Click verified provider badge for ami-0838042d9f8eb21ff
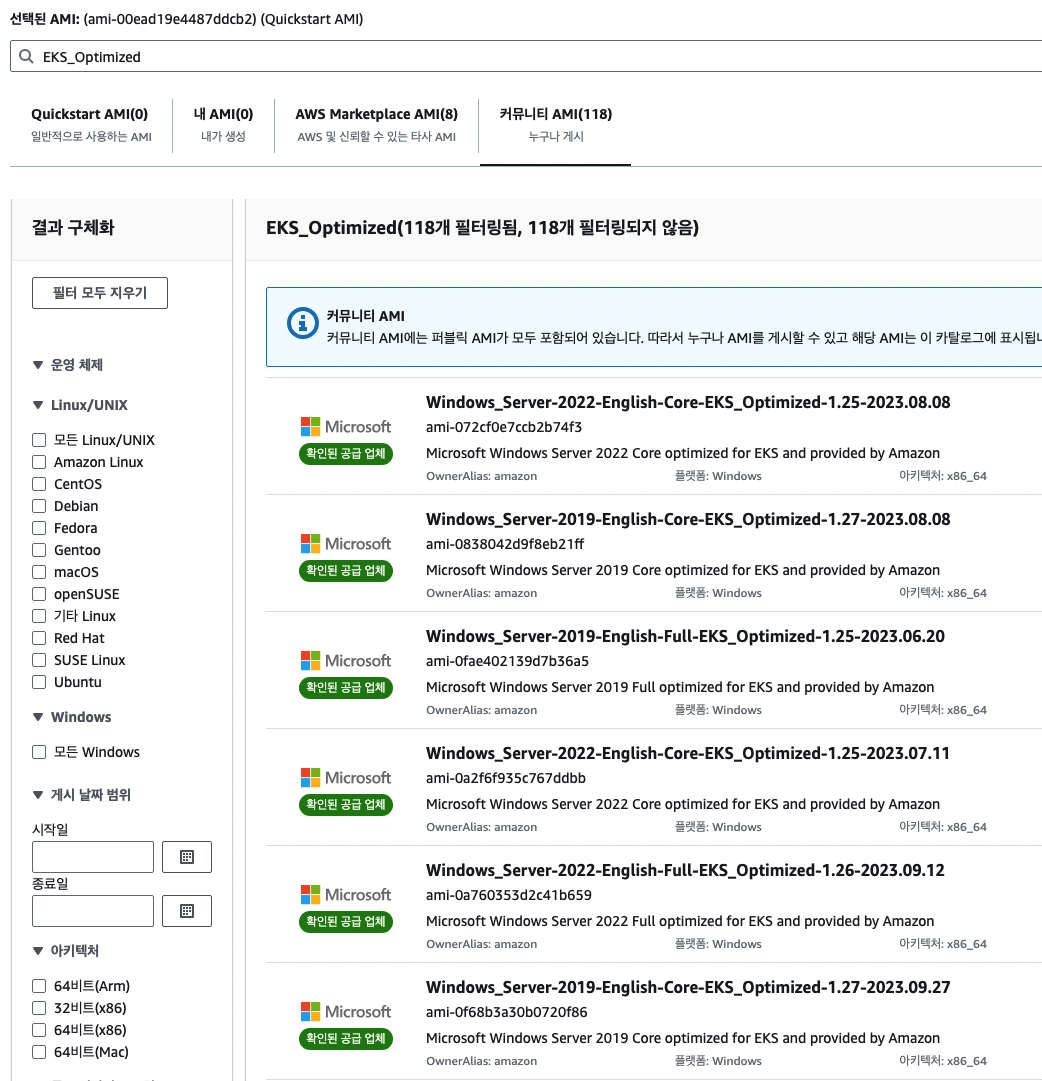The width and height of the screenshot is (1042, 1081). pyautogui.click(x=345, y=571)
